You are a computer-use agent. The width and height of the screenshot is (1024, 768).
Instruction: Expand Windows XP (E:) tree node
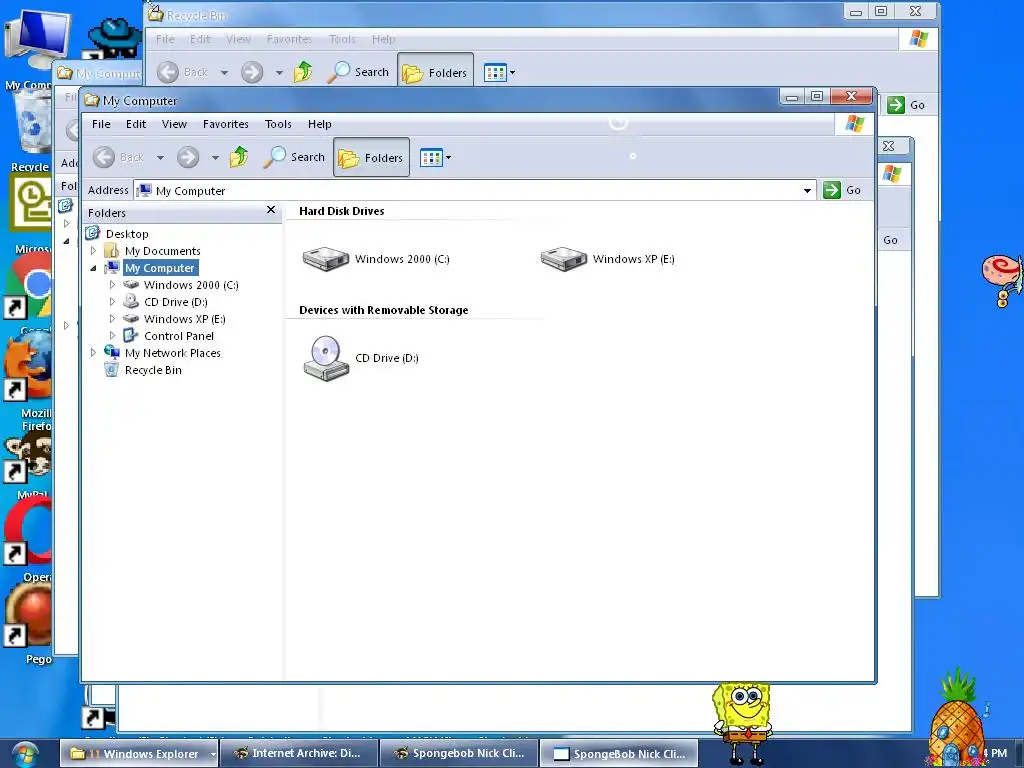112,319
